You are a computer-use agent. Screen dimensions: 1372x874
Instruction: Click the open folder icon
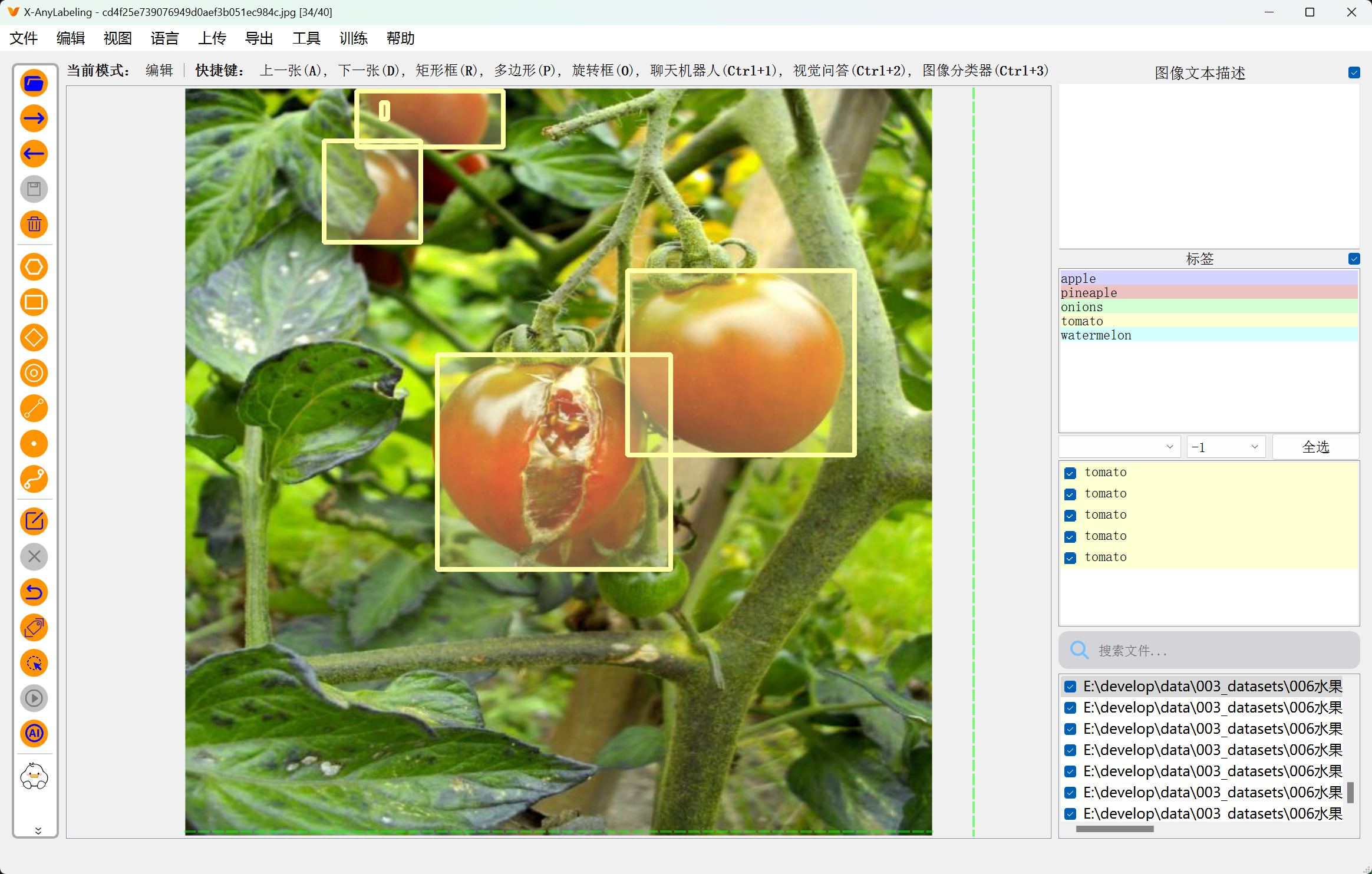click(x=34, y=83)
